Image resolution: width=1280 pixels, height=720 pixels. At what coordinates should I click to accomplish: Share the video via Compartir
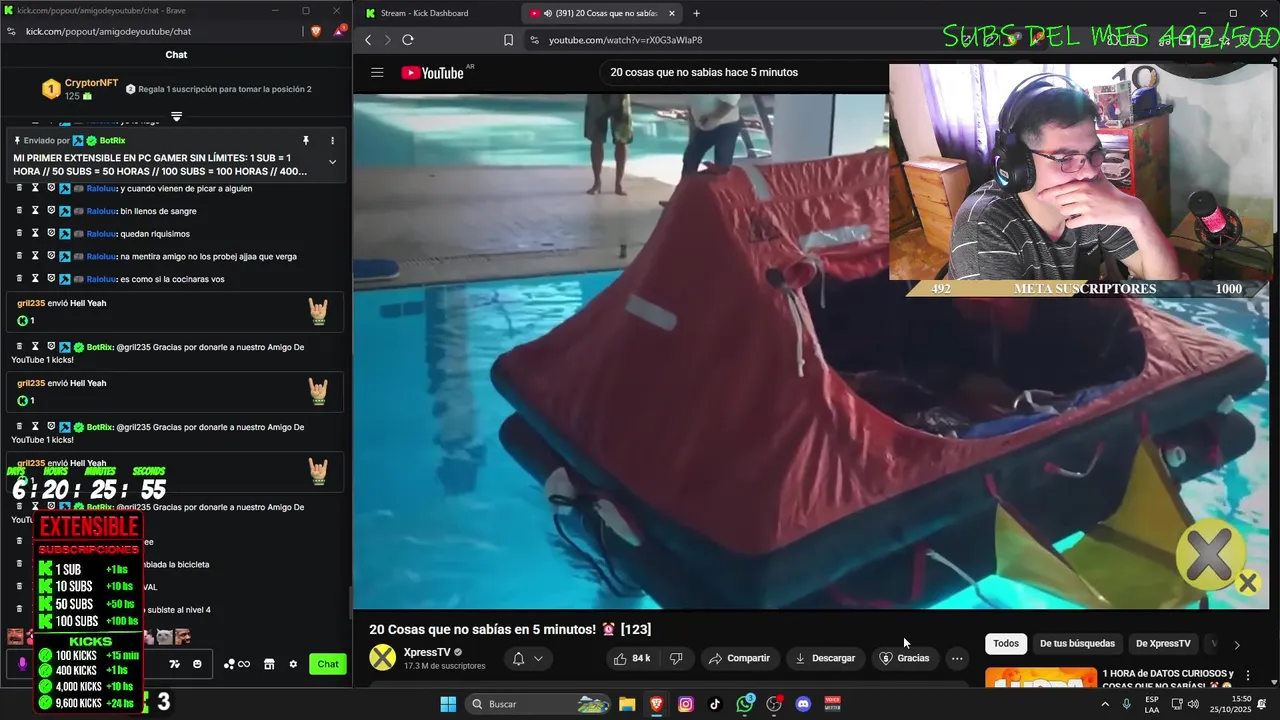[x=739, y=658]
